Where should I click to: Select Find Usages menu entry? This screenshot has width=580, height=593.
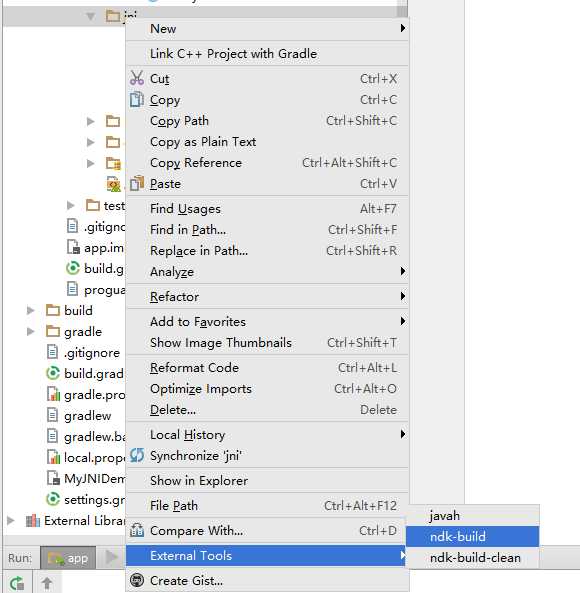267,209
